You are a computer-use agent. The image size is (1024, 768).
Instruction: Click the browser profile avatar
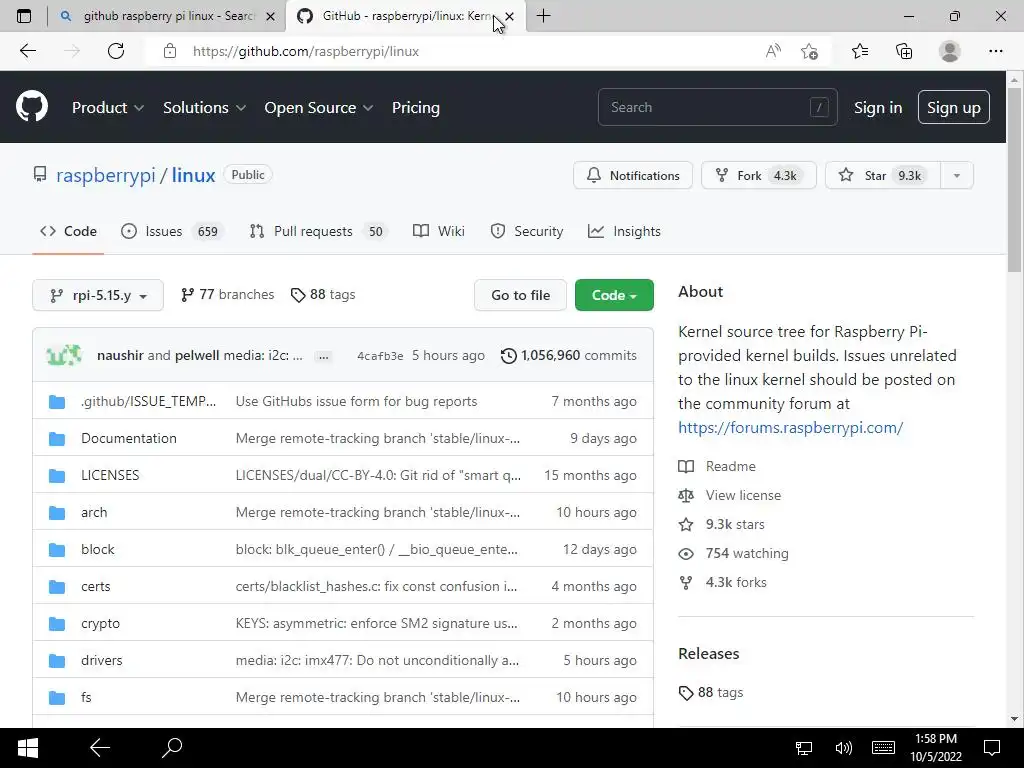point(950,51)
